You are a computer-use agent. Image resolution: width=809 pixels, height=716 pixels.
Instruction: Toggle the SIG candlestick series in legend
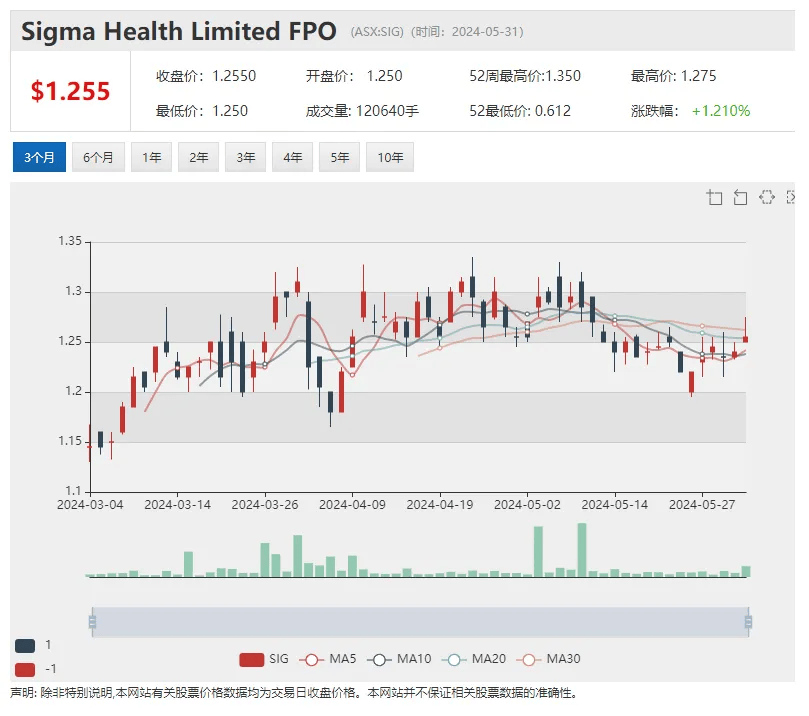(264, 659)
